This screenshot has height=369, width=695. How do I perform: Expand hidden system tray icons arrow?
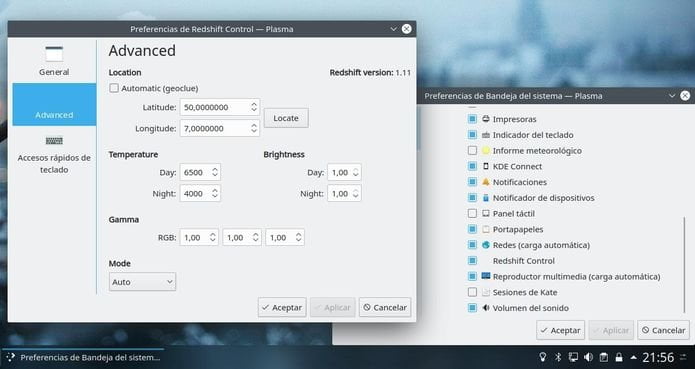coord(634,357)
